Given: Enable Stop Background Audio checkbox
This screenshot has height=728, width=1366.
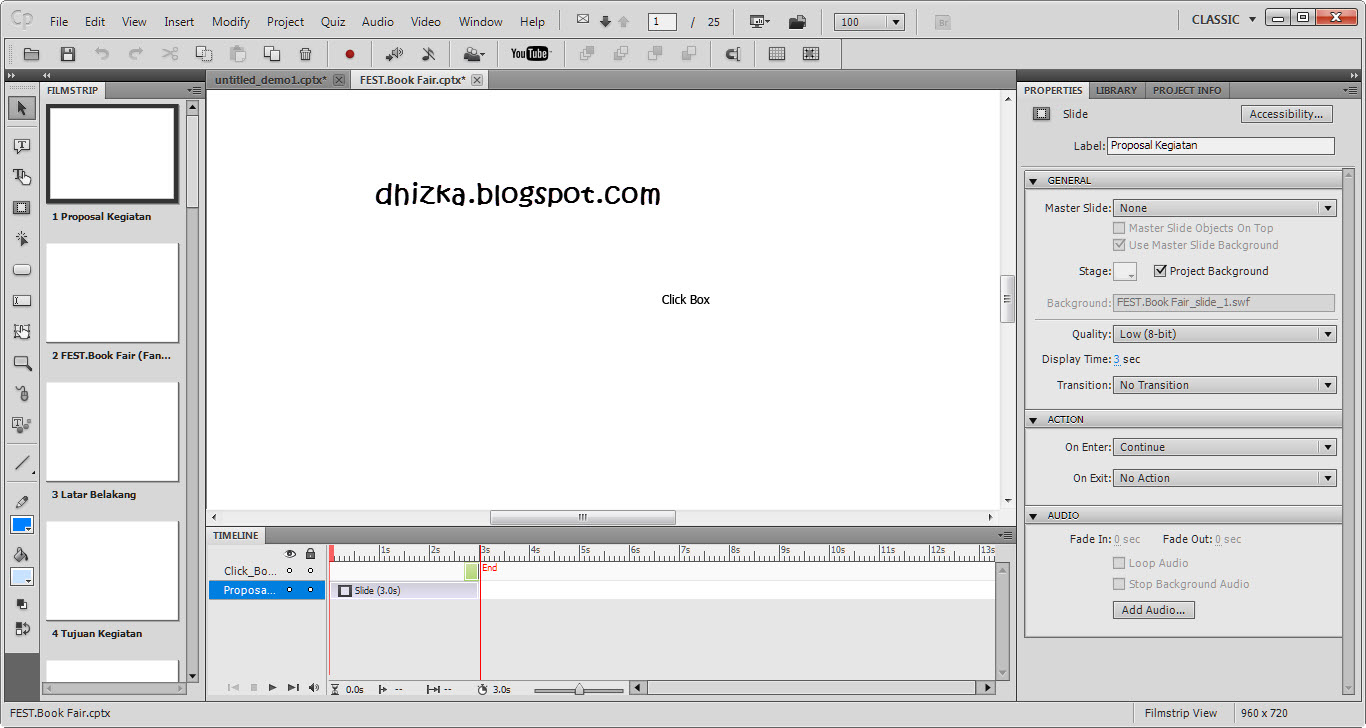Looking at the screenshot, I should [1119, 584].
